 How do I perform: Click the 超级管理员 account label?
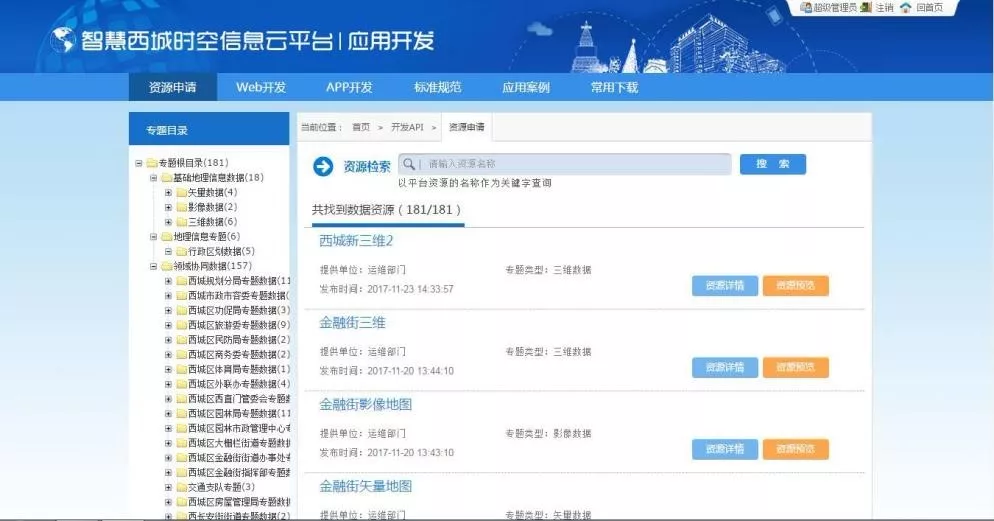click(835, 8)
